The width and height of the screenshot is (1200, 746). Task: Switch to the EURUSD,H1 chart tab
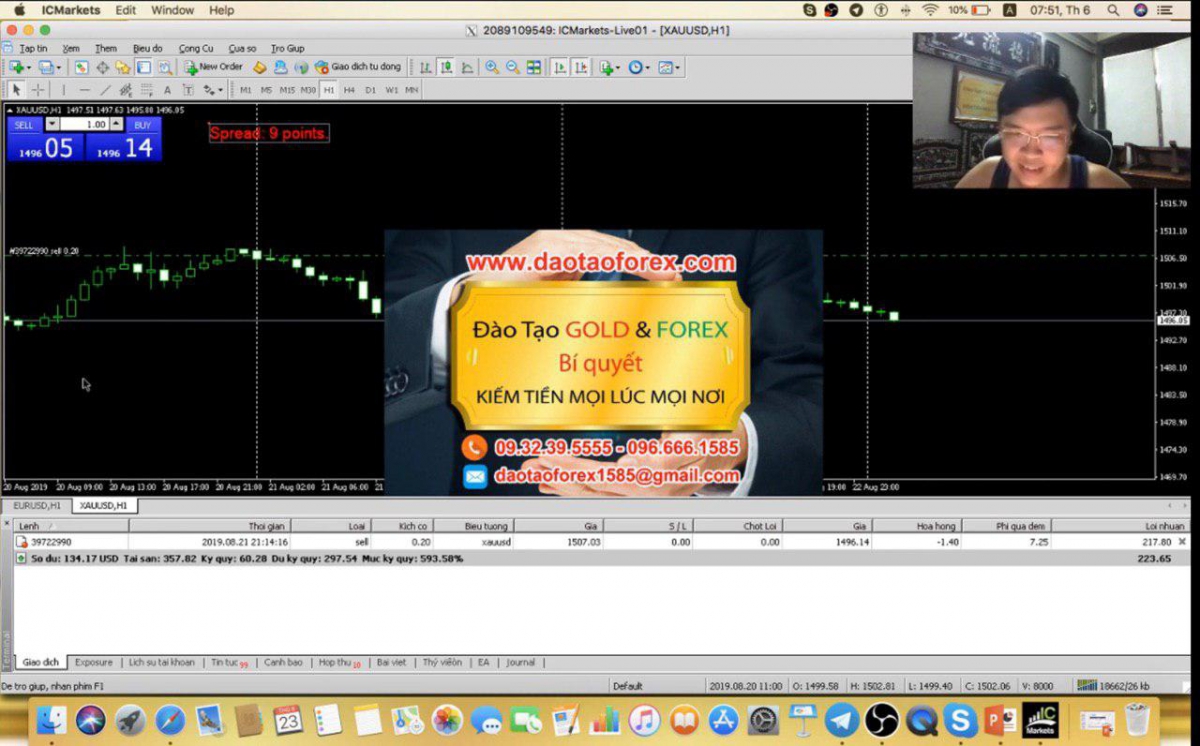click(37, 505)
